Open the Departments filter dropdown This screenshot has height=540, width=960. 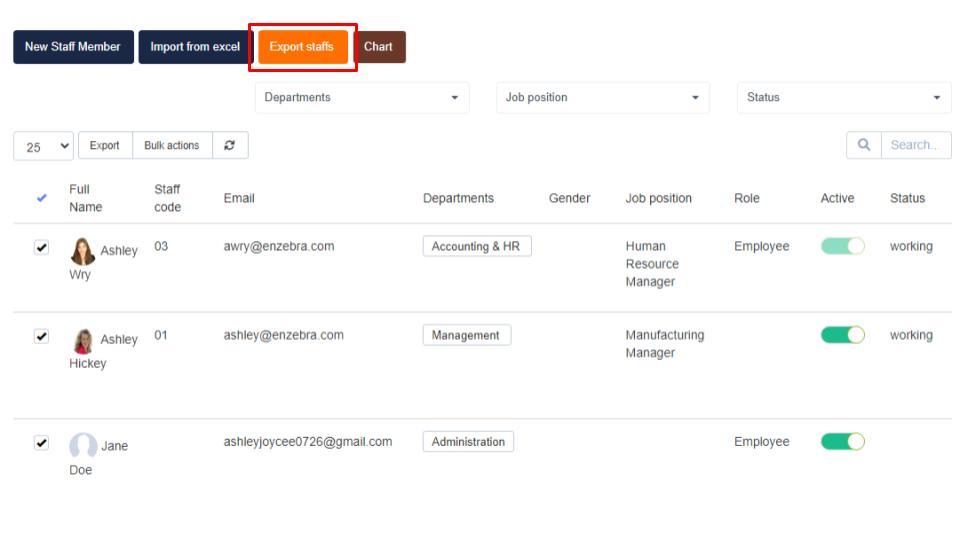362,97
